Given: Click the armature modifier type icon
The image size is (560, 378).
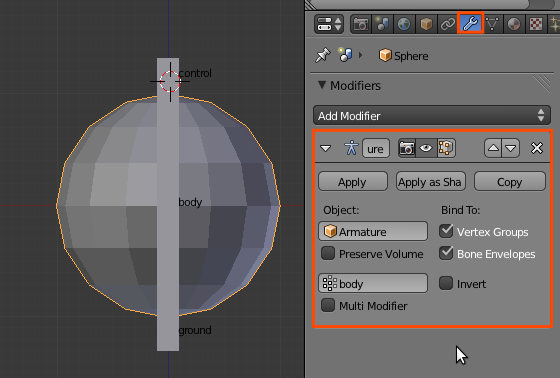Looking at the screenshot, I should 351,148.
